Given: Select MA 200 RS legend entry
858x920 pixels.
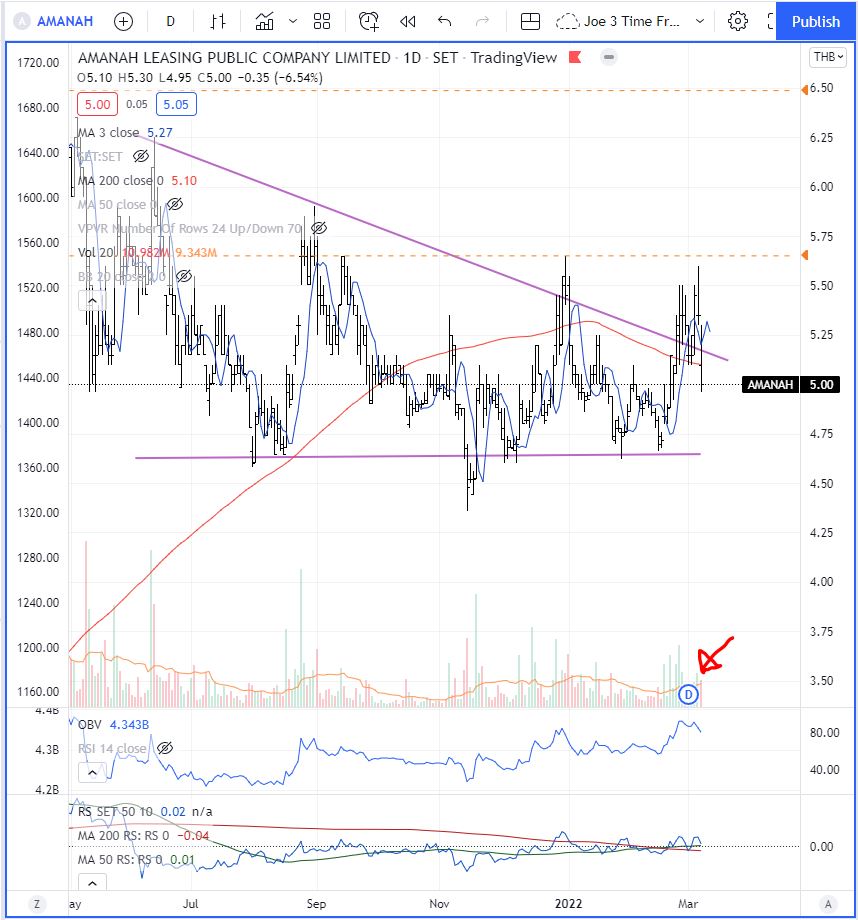Looking at the screenshot, I should [123, 836].
